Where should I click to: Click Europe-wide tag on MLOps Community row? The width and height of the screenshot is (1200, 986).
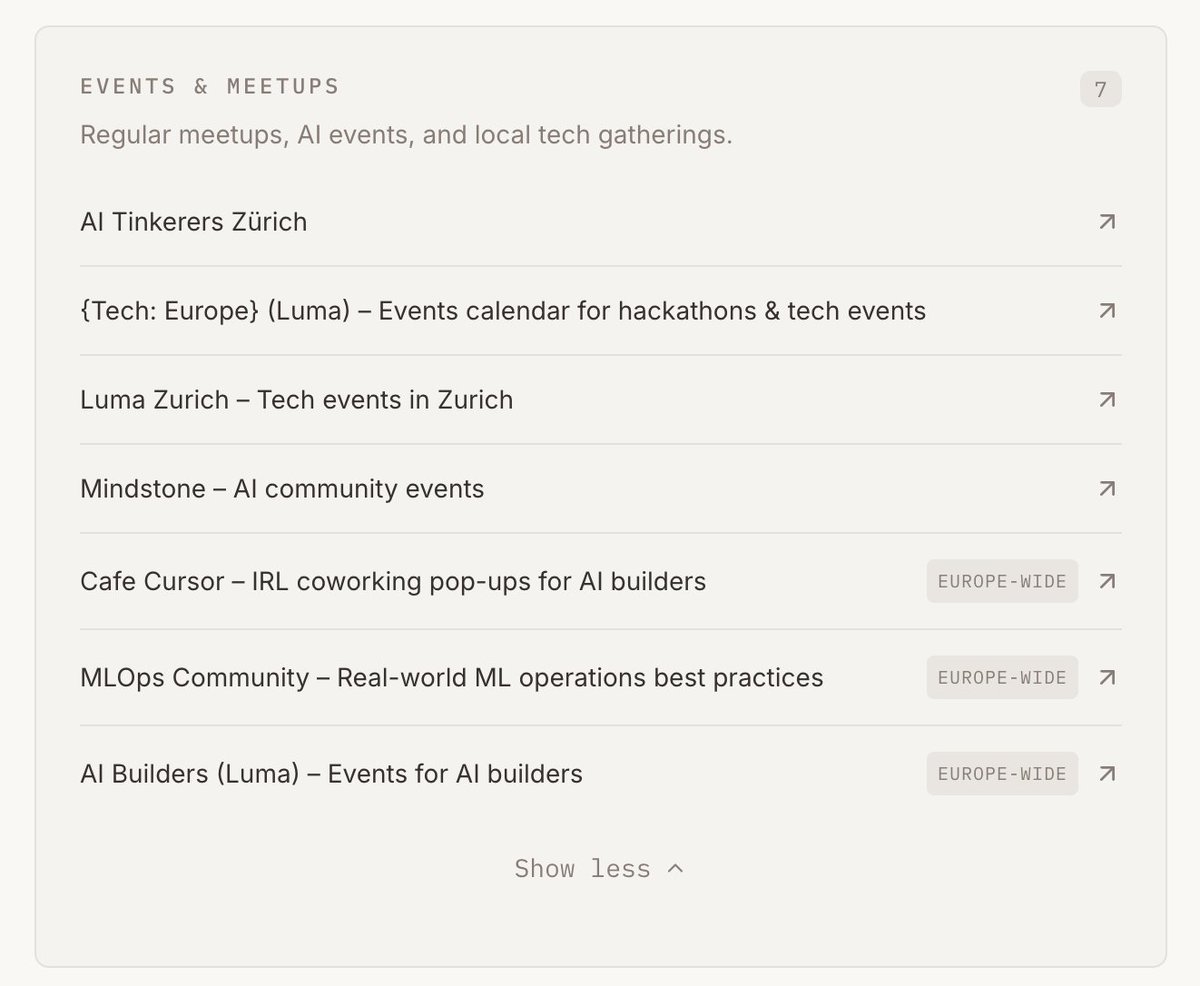pos(1002,678)
